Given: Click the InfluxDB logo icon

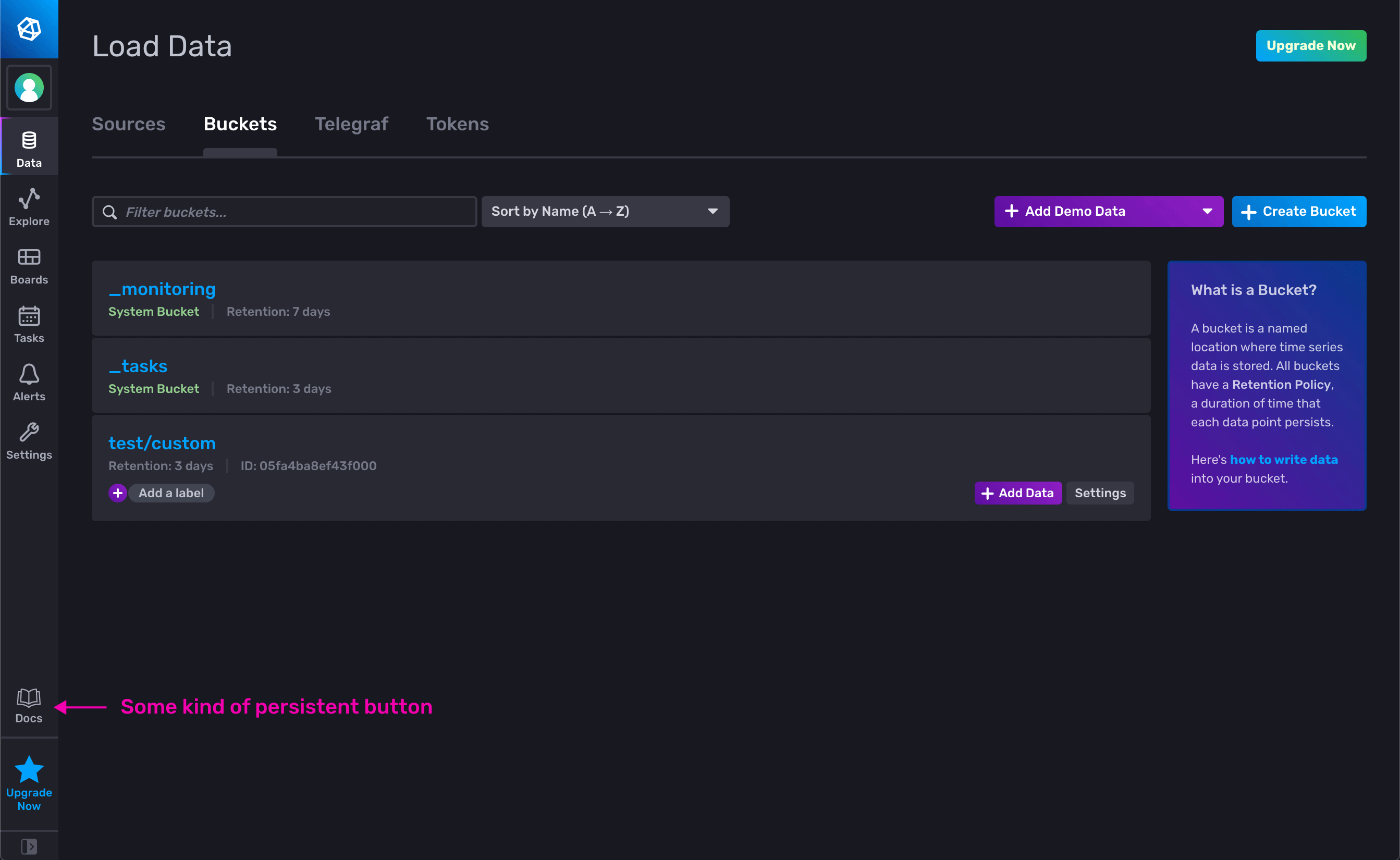Looking at the screenshot, I should [x=29, y=29].
